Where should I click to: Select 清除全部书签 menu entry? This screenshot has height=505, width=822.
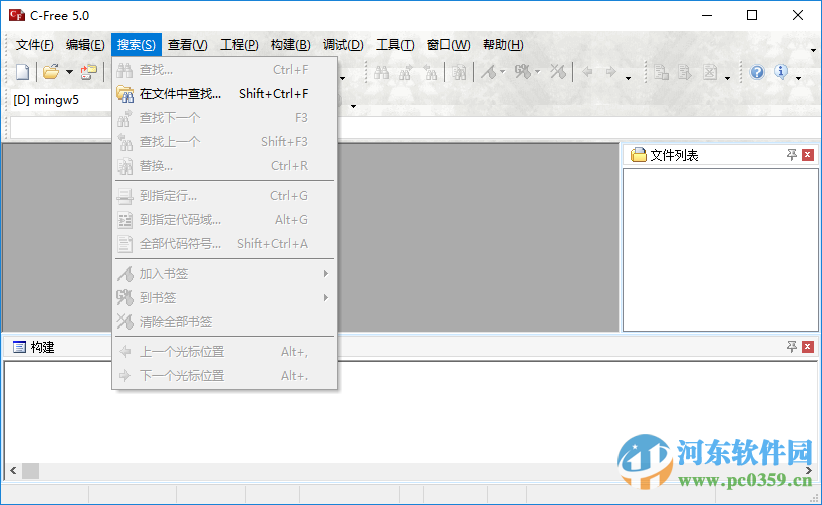click(x=224, y=321)
